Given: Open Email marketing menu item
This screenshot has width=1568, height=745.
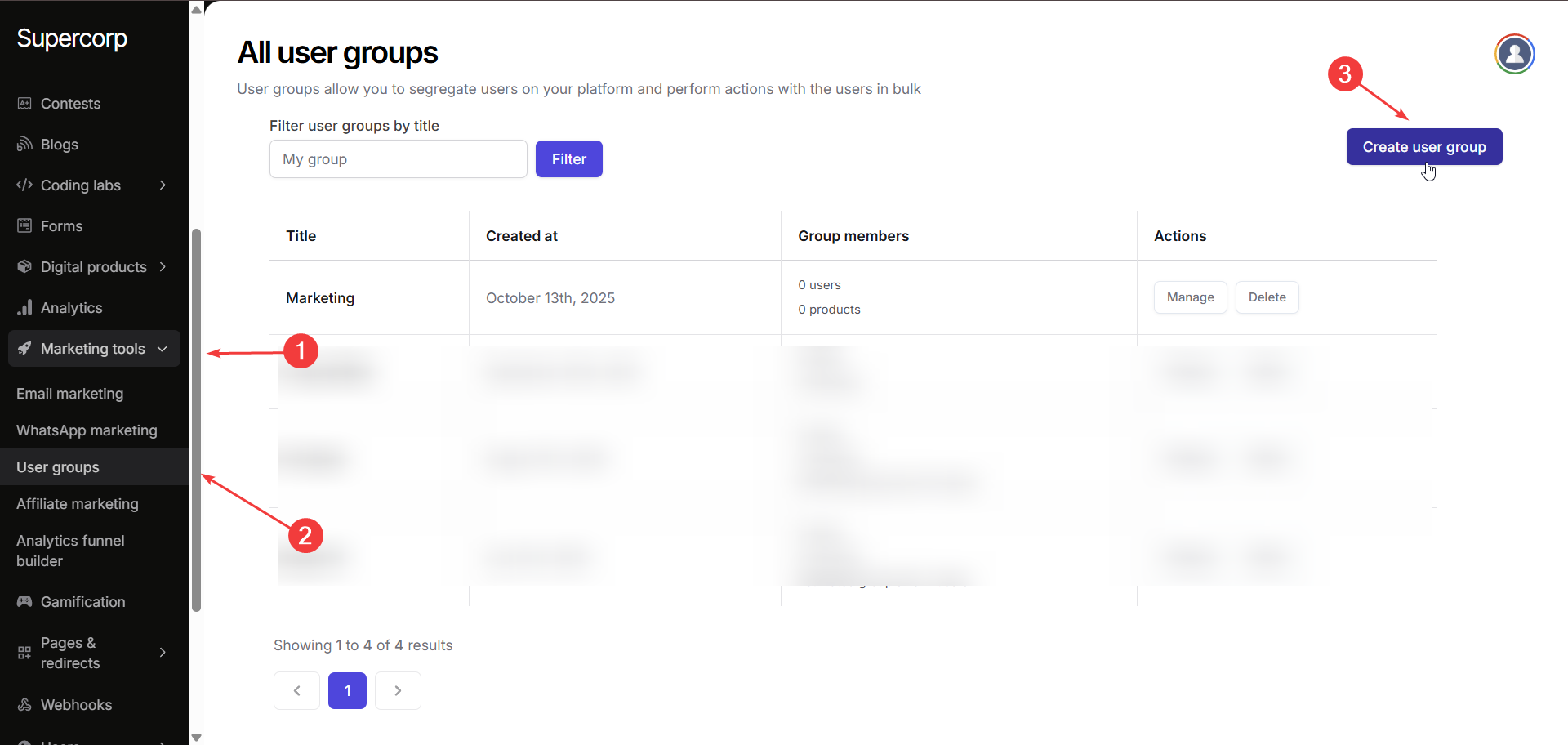Looking at the screenshot, I should [x=70, y=394].
